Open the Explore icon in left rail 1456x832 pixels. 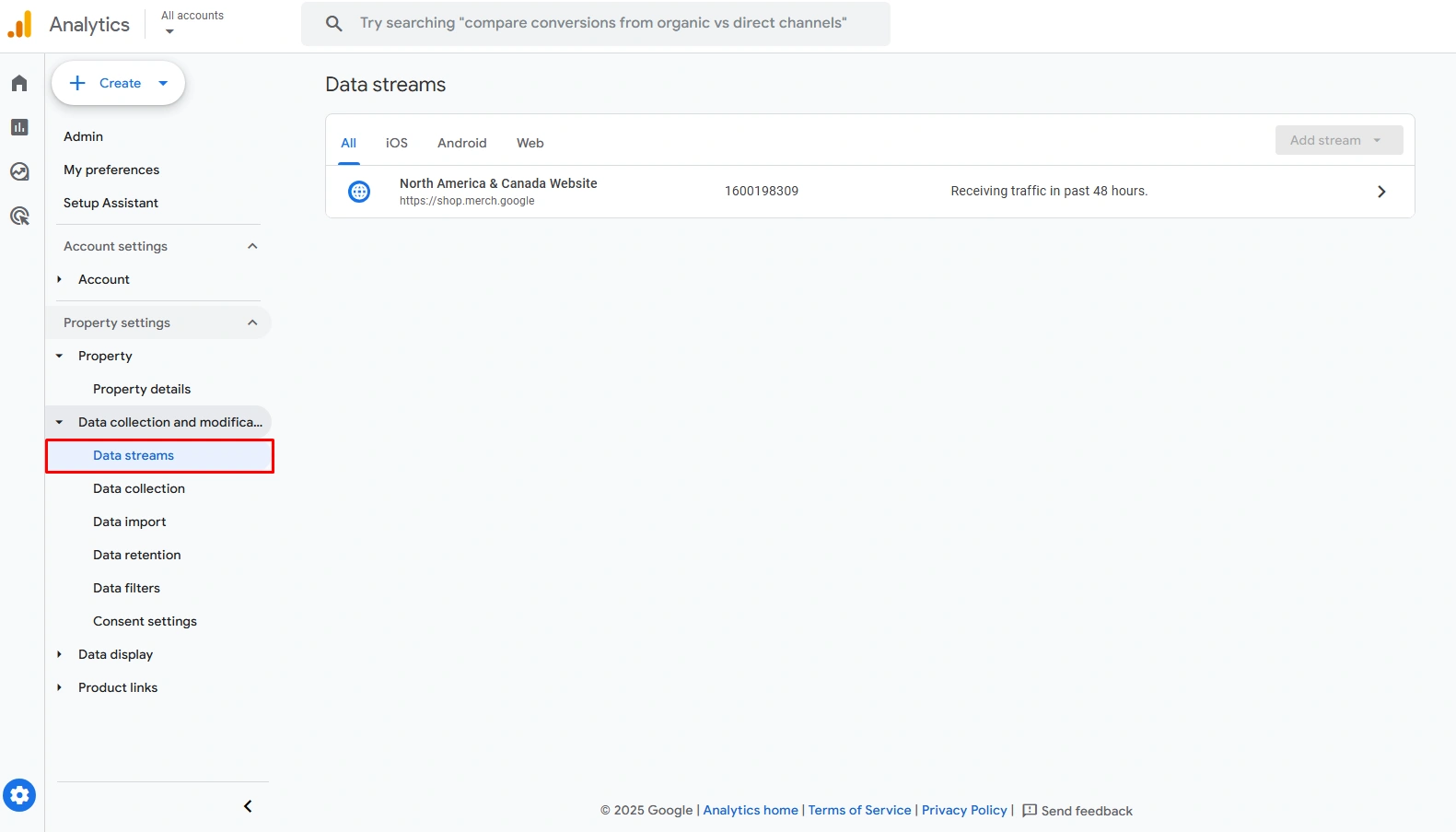(19, 171)
